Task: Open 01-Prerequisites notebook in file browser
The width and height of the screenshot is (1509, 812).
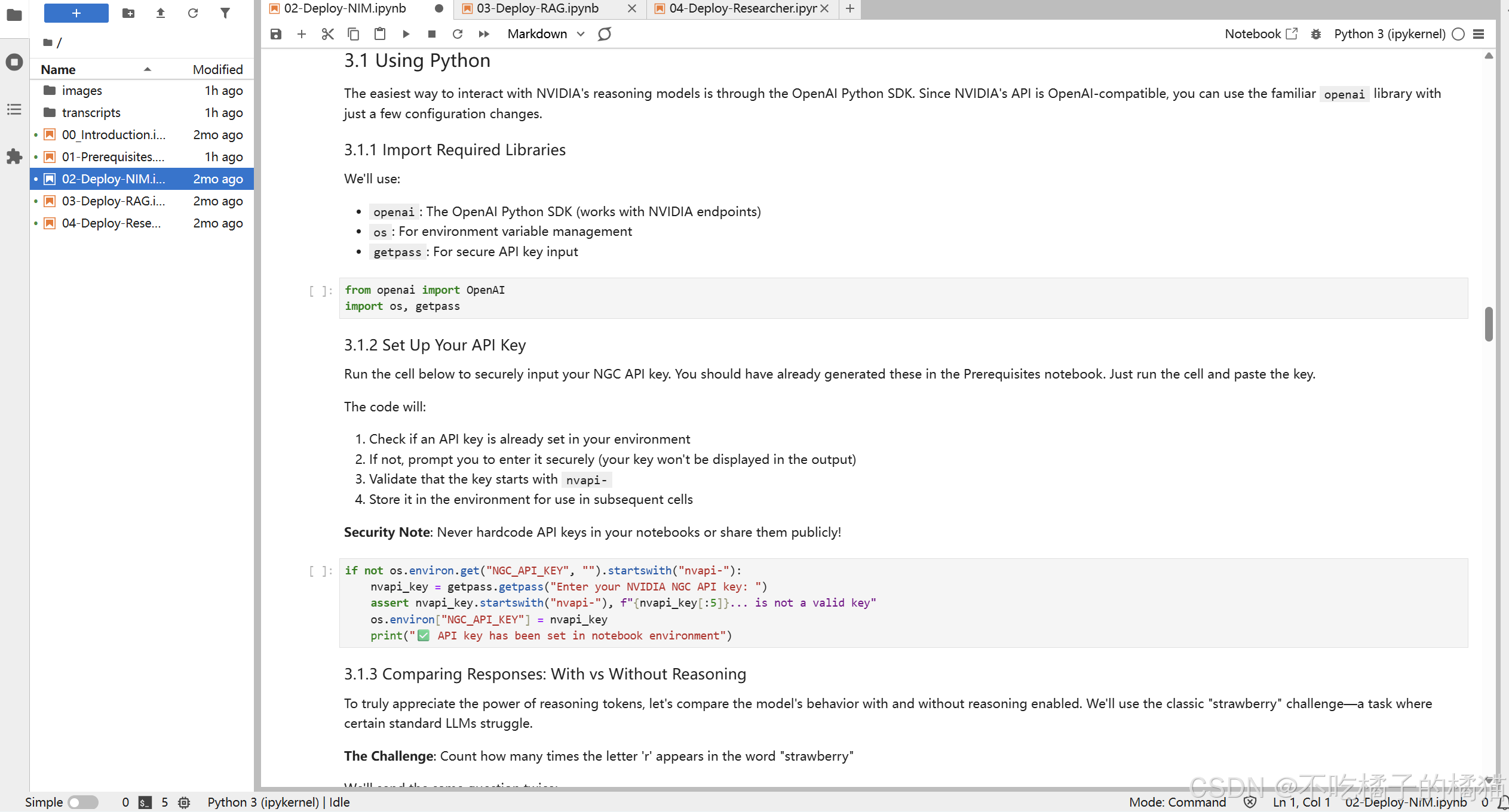Action: pos(113,157)
